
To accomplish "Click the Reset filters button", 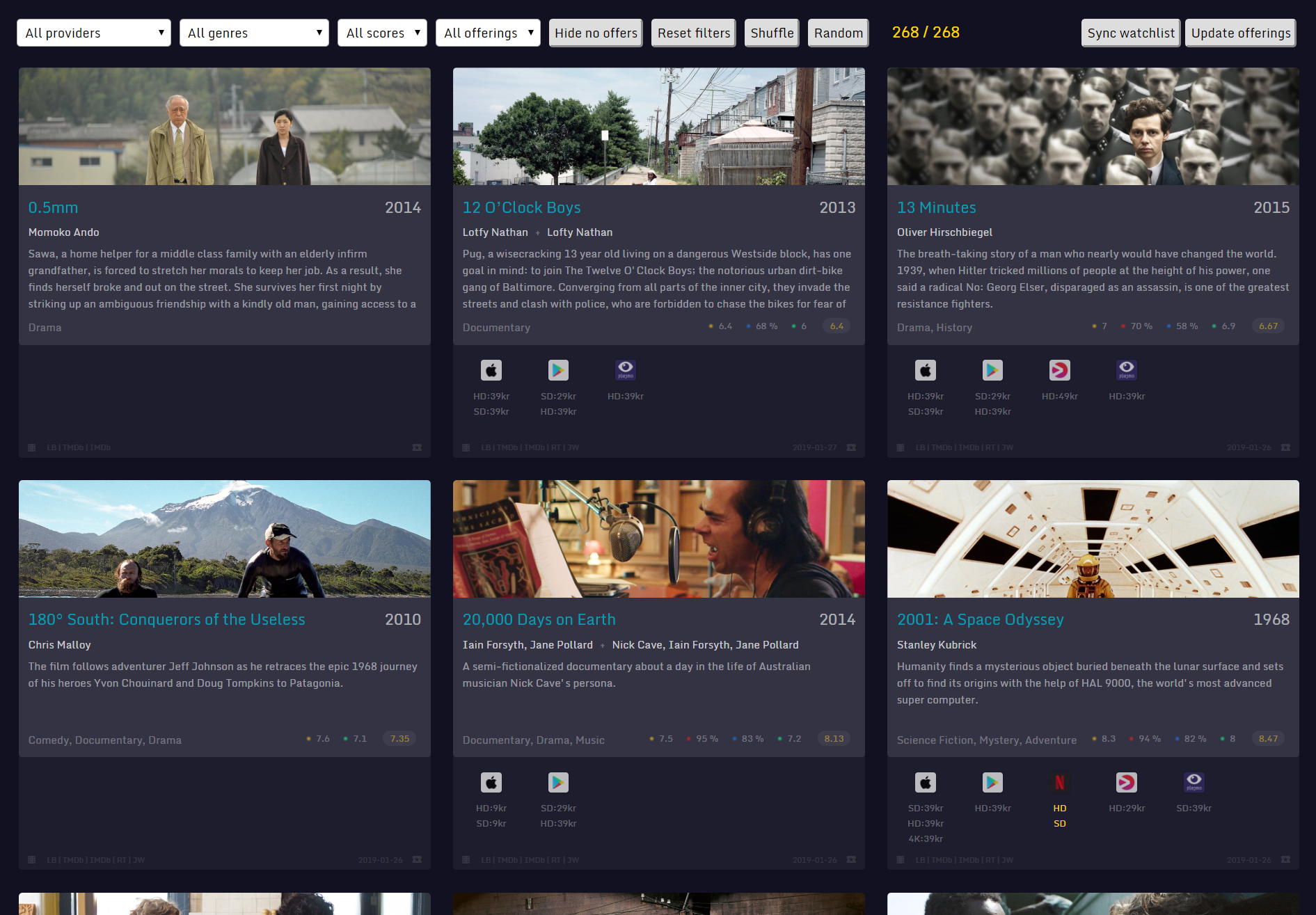I will (x=694, y=33).
